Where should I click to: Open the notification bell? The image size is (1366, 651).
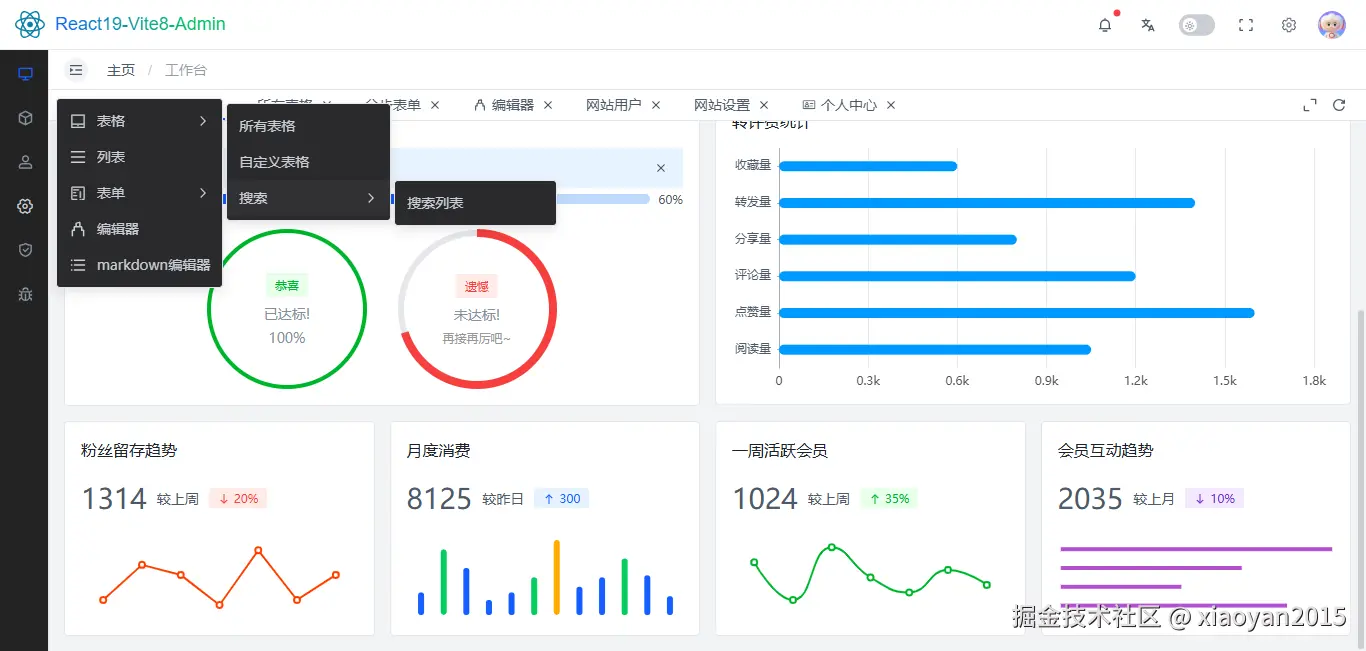pos(1105,25)
